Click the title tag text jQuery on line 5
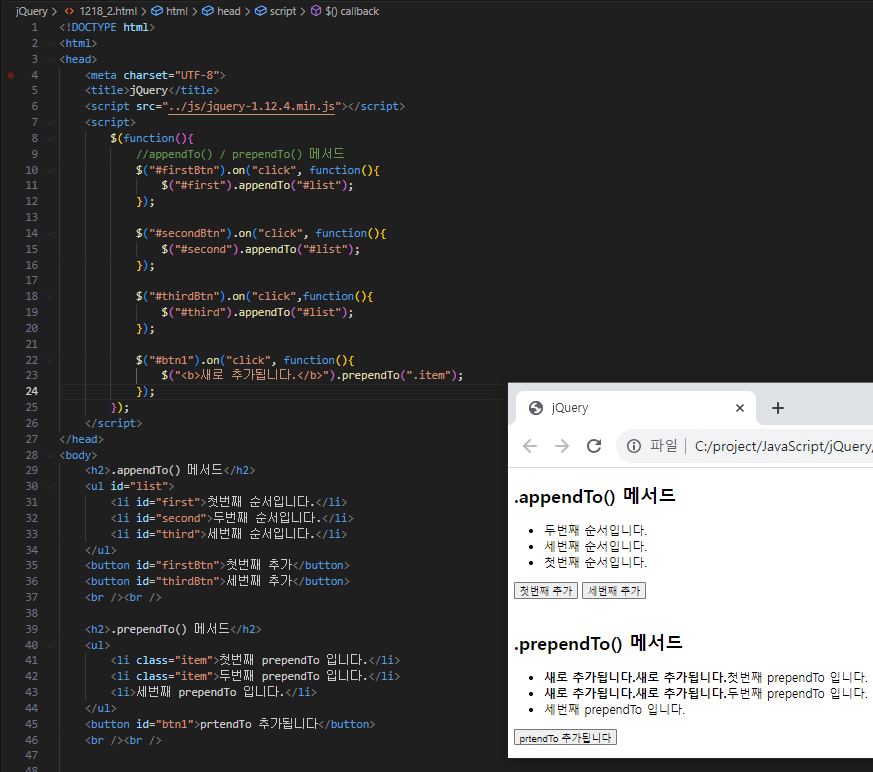The width and height of the screenshot is (873, 772). (x=149, y=90)
